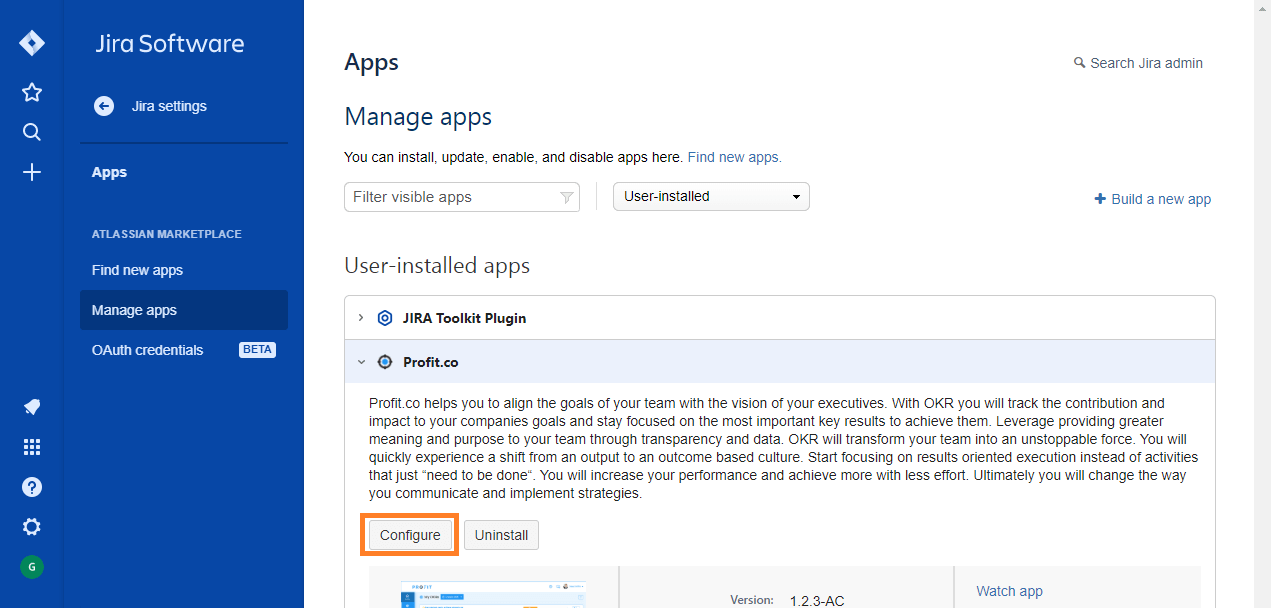Open search via magnifier icon in sidebar
The height and width of the screenshot is (608, 1271).
pos(32,132)
